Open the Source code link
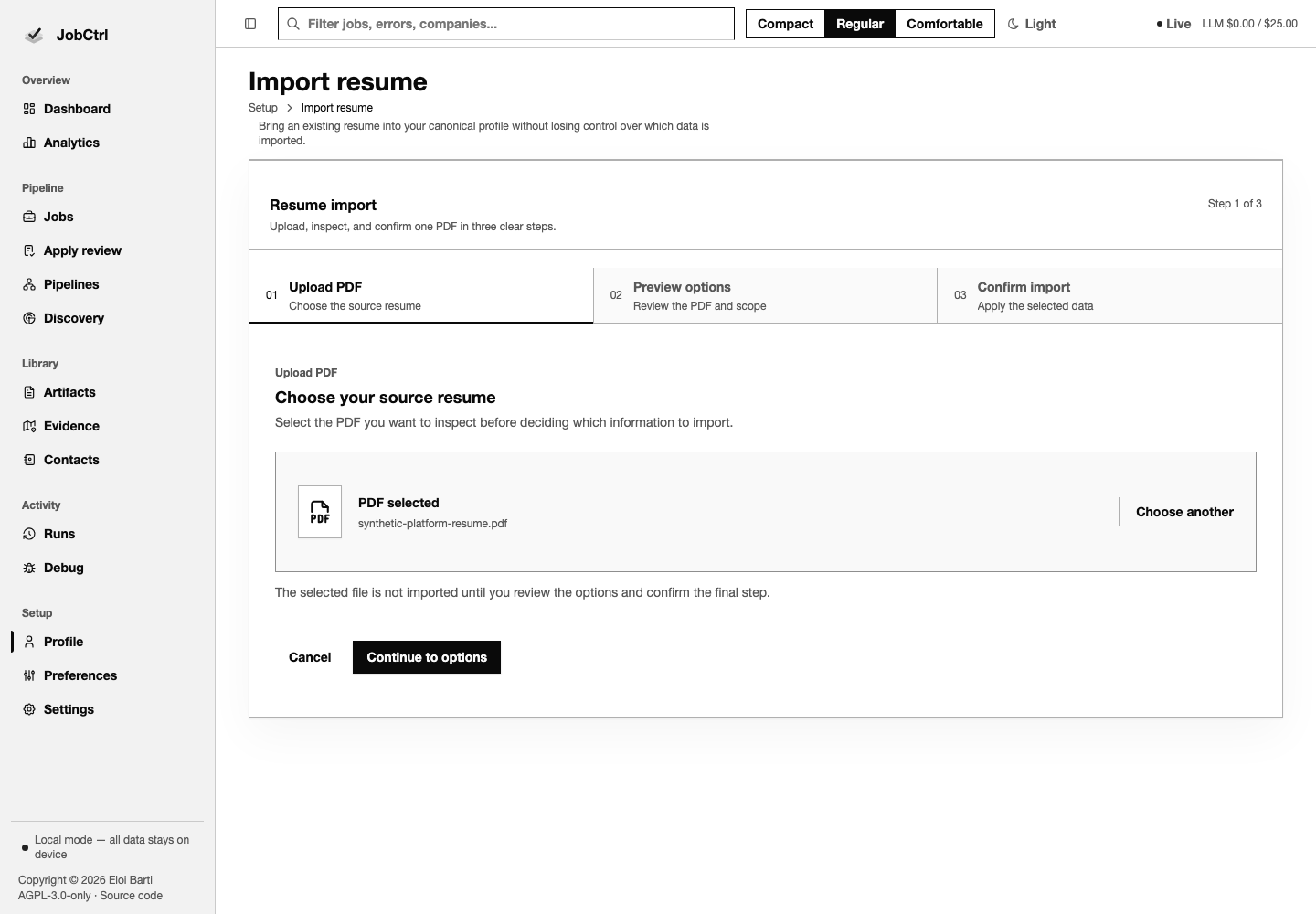Screen dimensions: 1316x914 tap(132, 896)
